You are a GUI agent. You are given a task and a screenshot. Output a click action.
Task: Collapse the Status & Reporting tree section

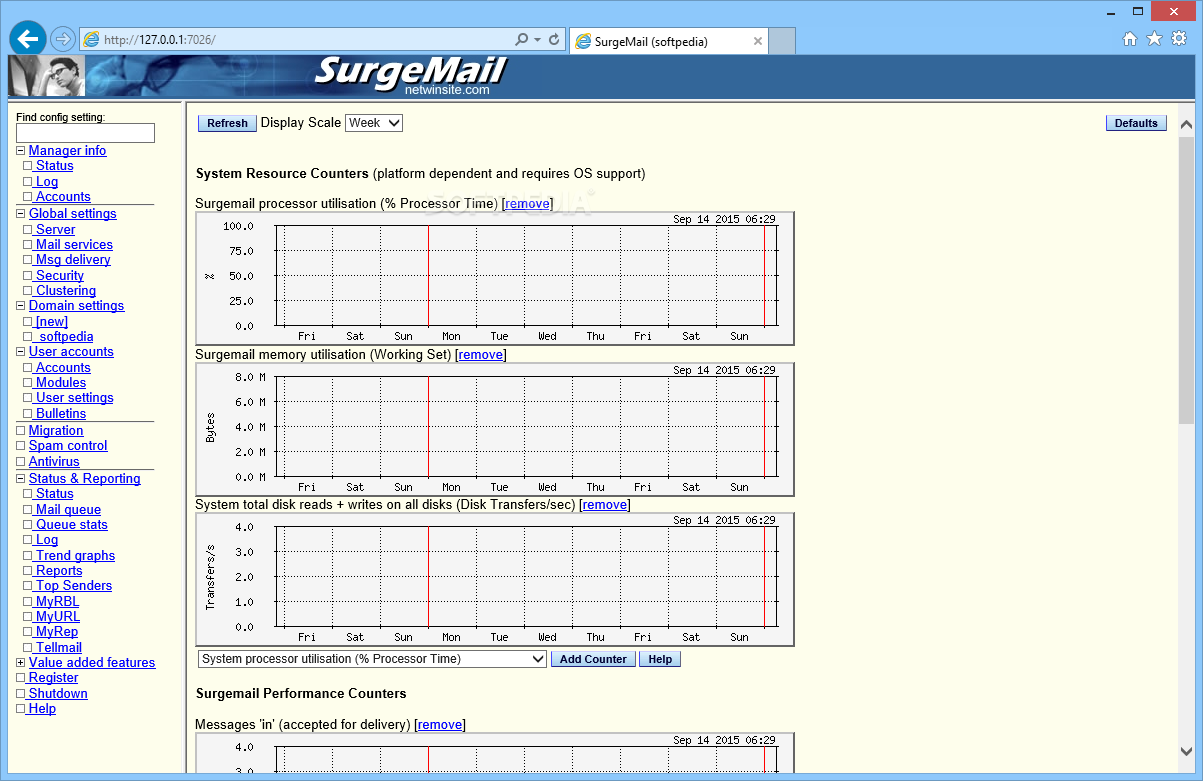click(x=20, y=479)
